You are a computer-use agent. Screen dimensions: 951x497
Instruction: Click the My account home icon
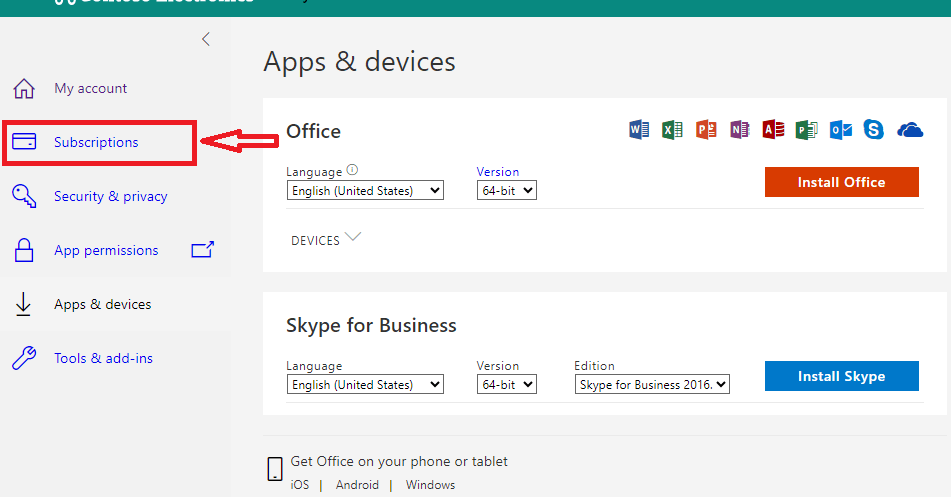[x=24, y=89]
